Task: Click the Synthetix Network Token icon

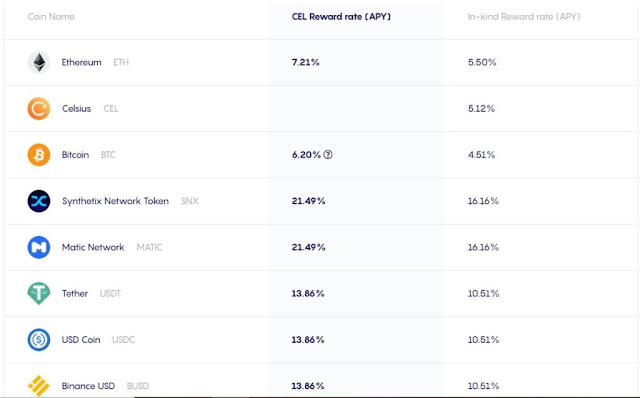Action: point(39,201)
